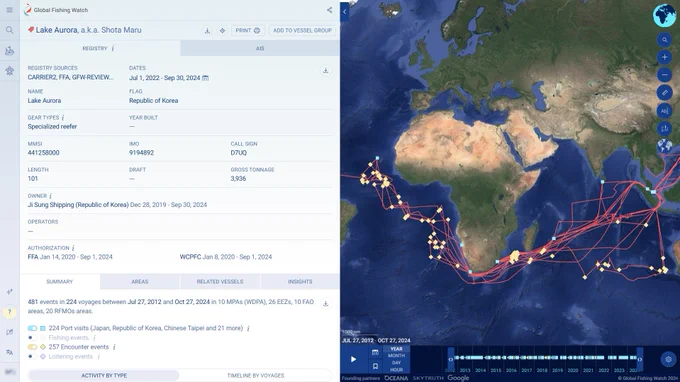Click the Global Fishing Watch logo
Image resolution: width=680 pixels, height=382 pixels.
point(56,10)
